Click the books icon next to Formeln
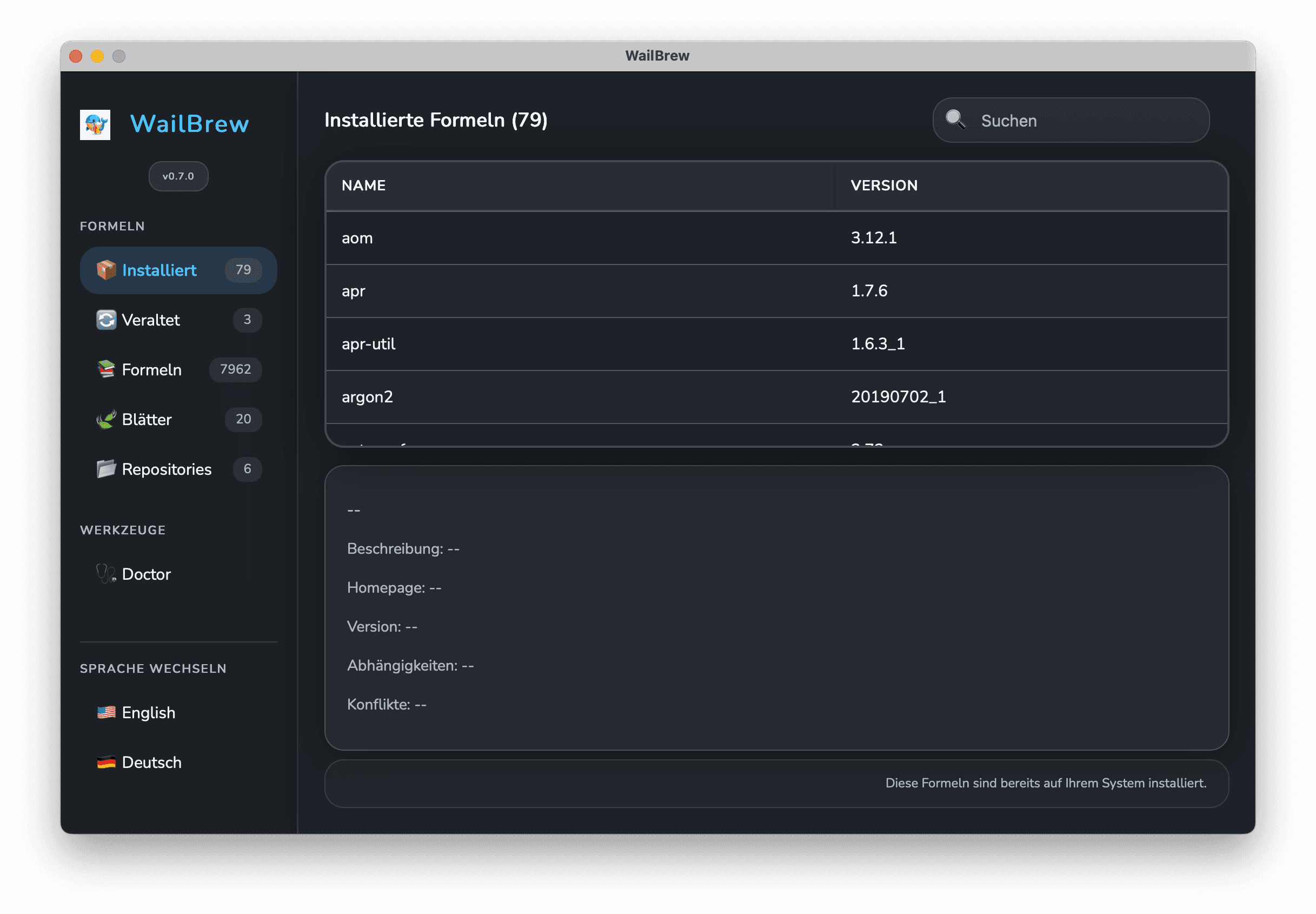Viewport: 1316px width, 914px height. [106, 369]
